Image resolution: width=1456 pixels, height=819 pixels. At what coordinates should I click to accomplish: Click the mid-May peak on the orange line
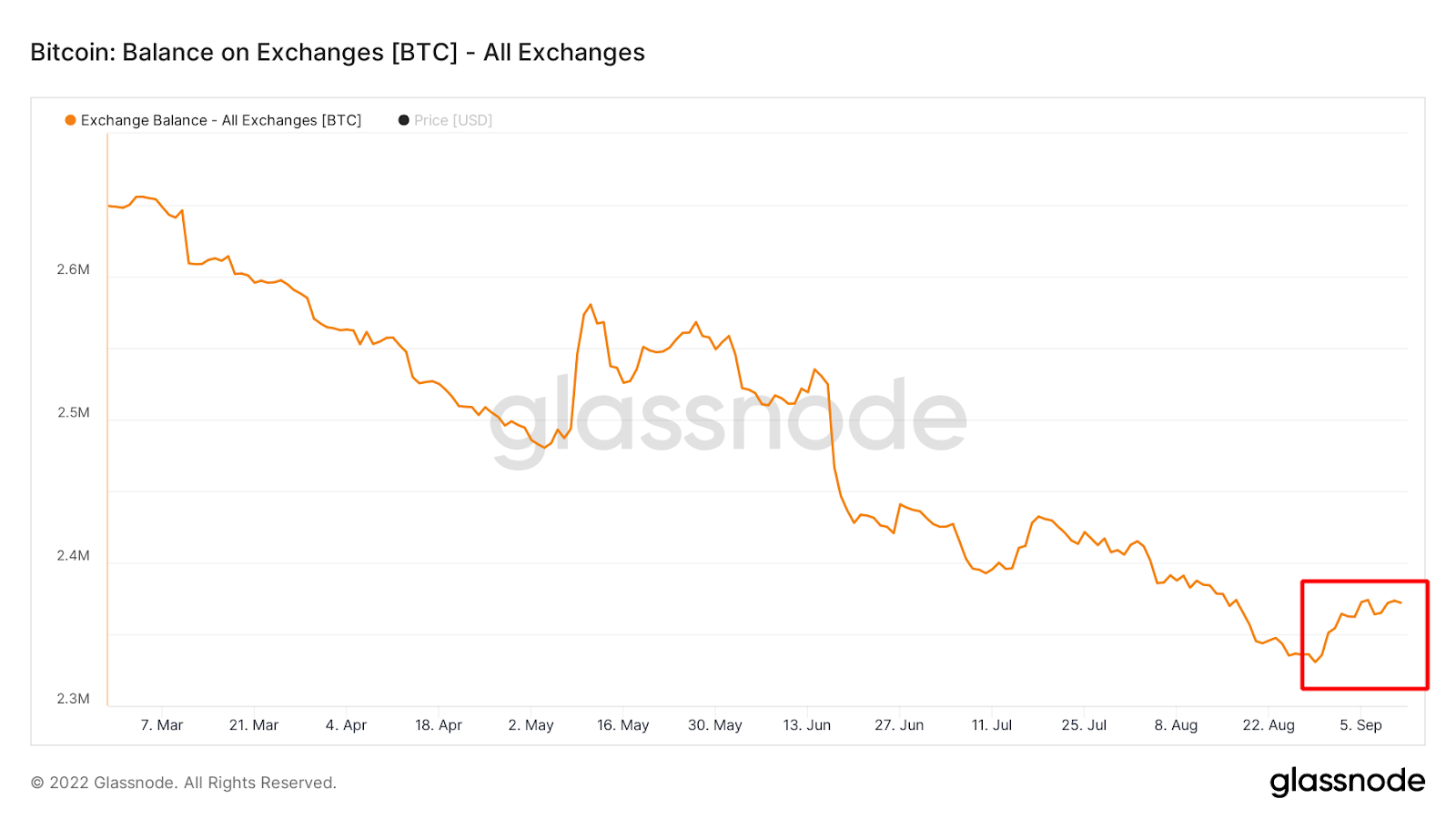pos(591,305)
